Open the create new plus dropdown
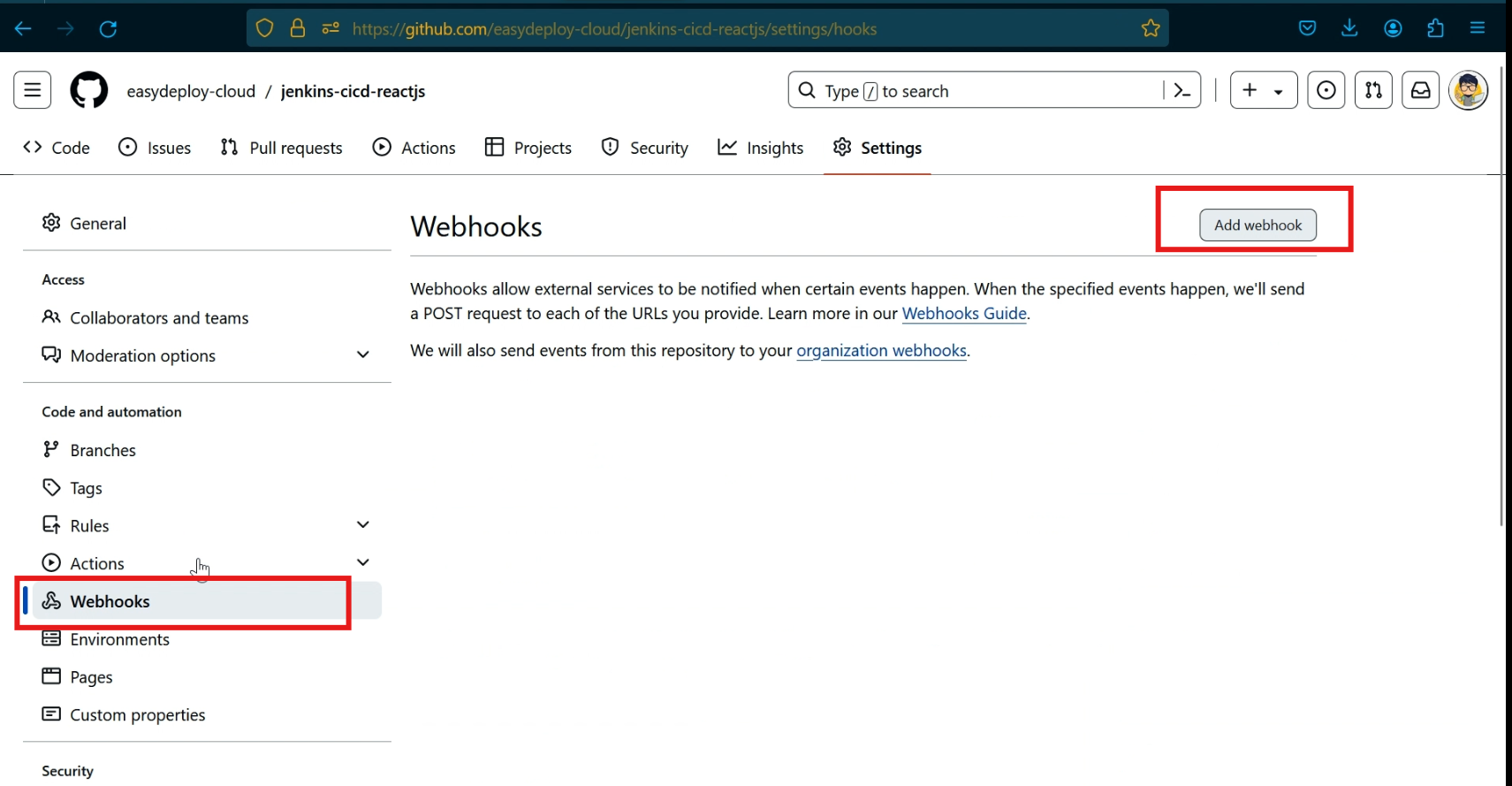 1263,90
